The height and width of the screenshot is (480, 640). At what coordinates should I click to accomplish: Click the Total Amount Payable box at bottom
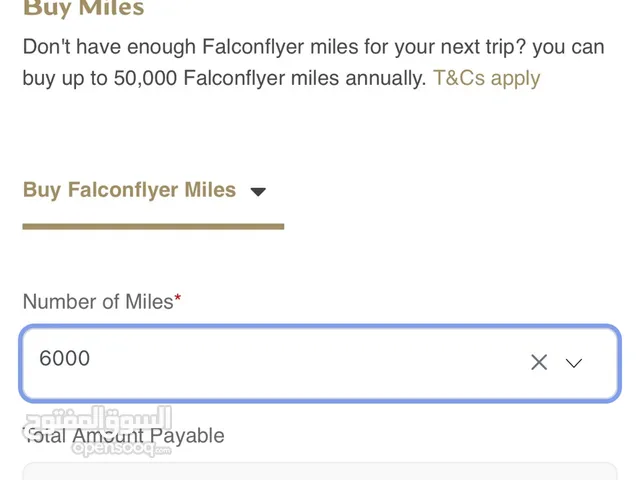click(x=320, y=471)
